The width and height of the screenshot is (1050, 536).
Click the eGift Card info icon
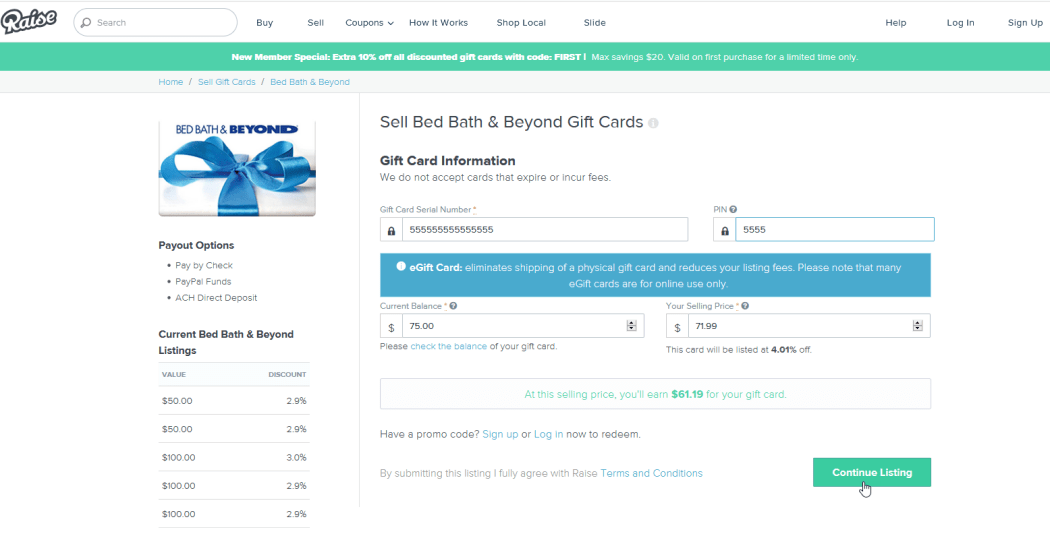pyautogui.click(x=401, y=267)
